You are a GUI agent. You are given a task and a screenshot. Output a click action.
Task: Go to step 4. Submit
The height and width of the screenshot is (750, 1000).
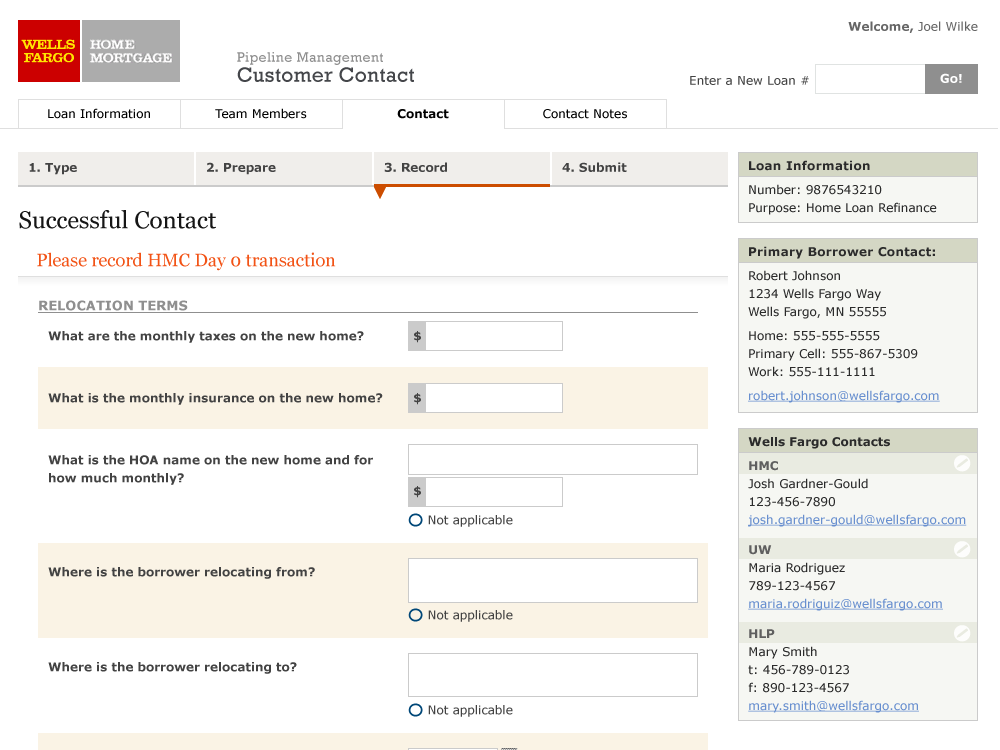tap(640, 168)
